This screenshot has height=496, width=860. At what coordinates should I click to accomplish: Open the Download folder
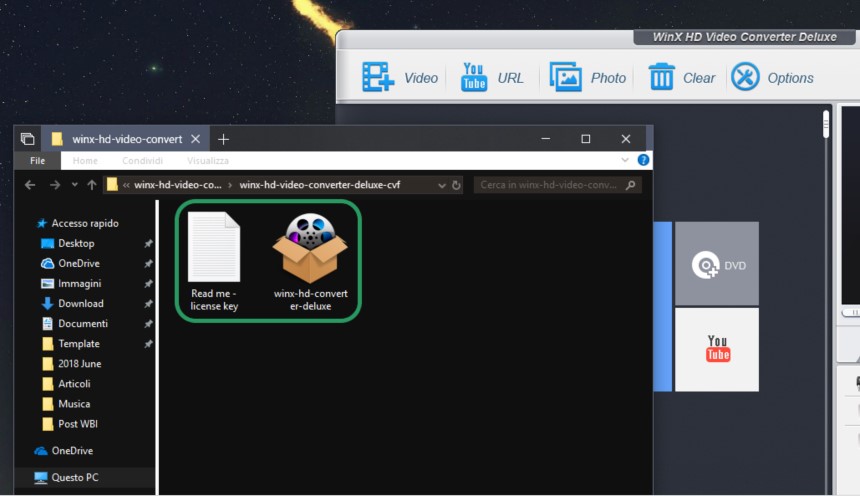click(x=81, y=303)
